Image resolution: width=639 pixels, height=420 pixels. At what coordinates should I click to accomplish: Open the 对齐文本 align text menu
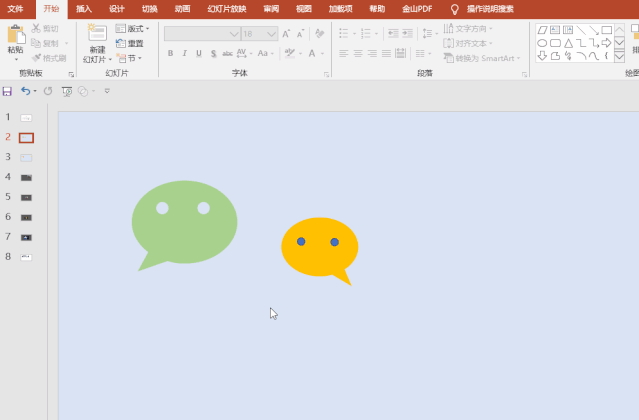click(468, 43)
